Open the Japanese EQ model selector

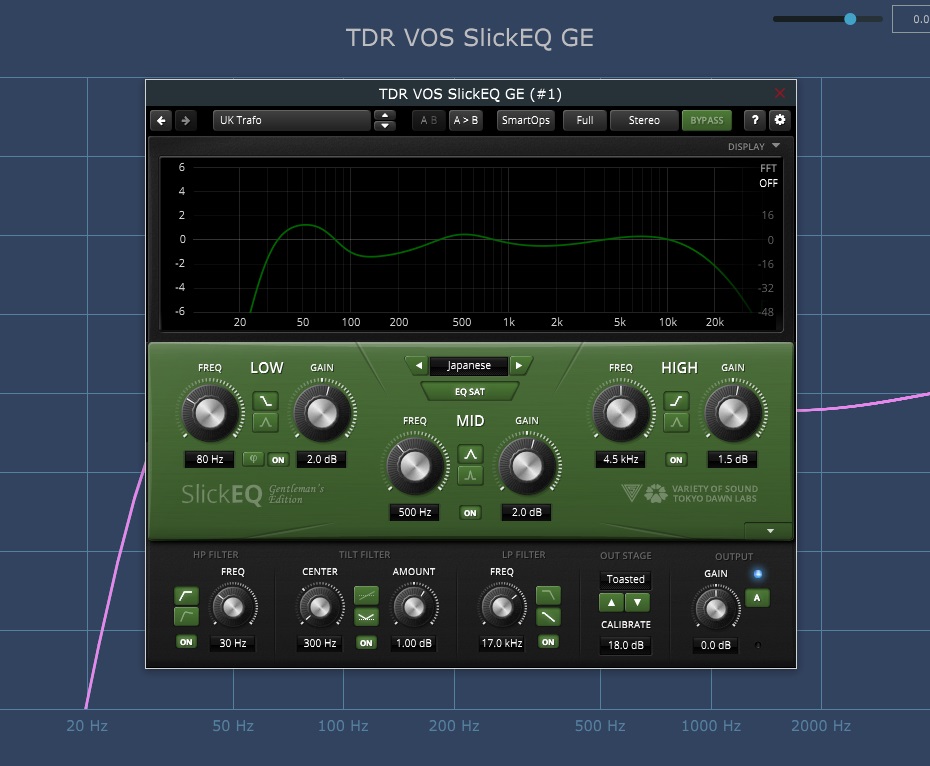click(469, 365)
